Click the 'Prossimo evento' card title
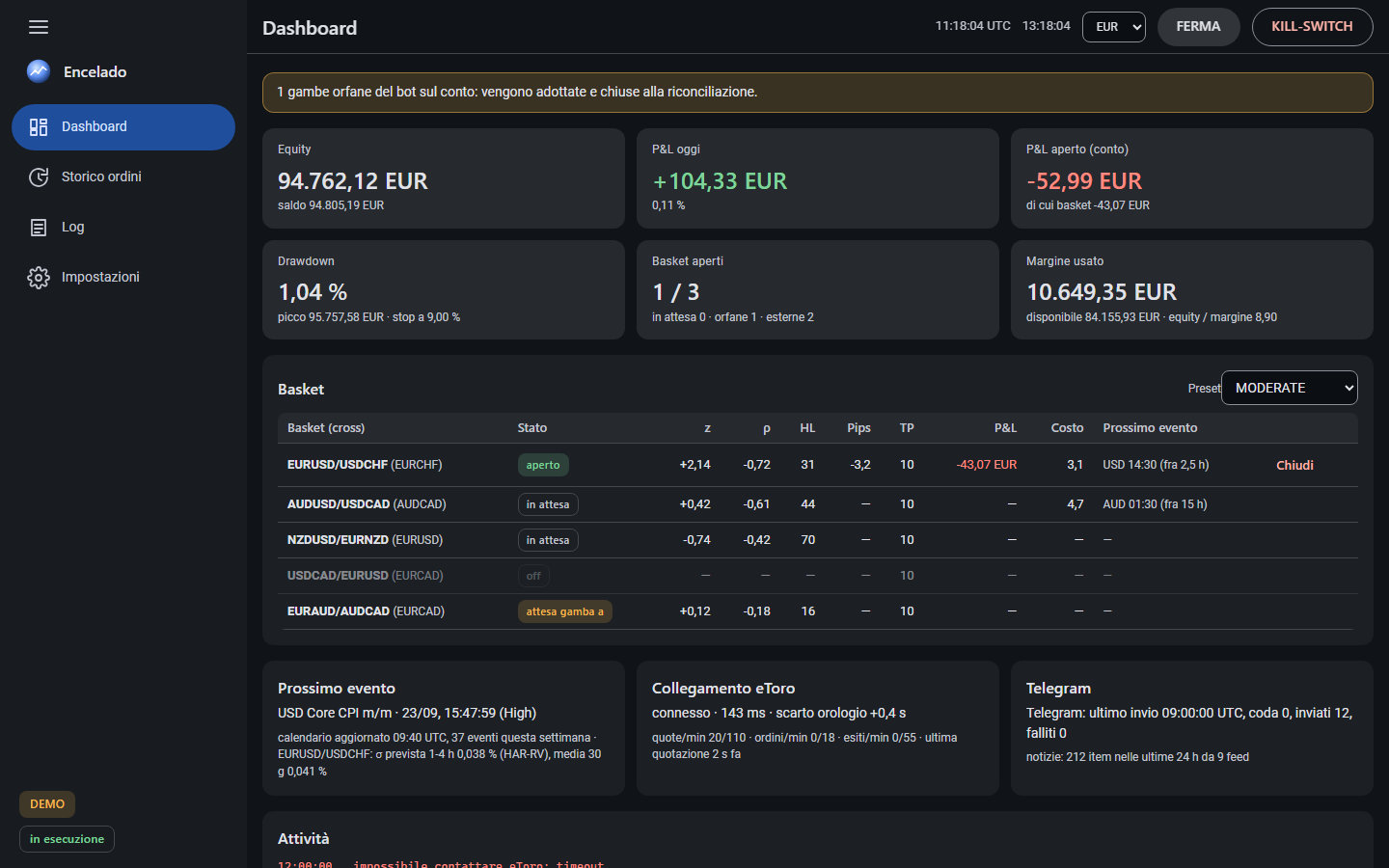The height and width of the screenshot is (868, 1389). coord(337,689)
